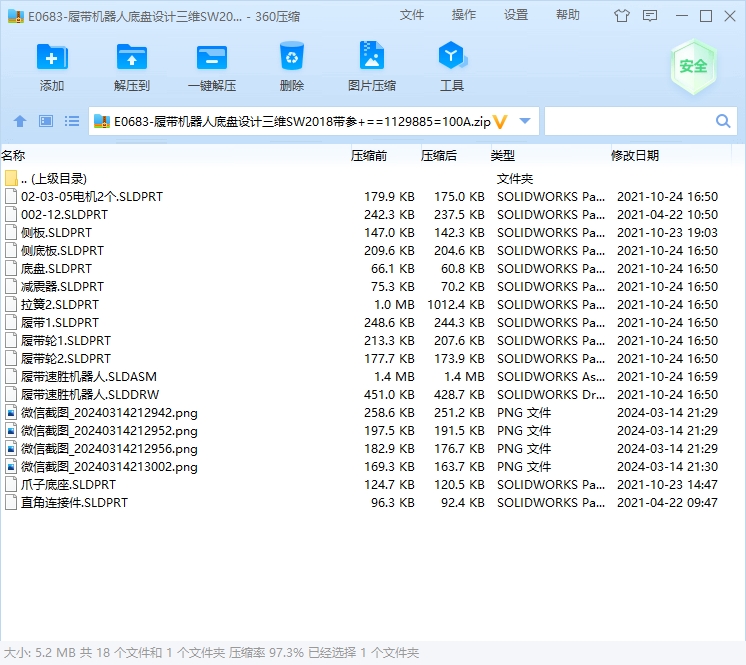Open the 设置 (Settings) menu
The image size is (746, 665).
tap(516, 15)
